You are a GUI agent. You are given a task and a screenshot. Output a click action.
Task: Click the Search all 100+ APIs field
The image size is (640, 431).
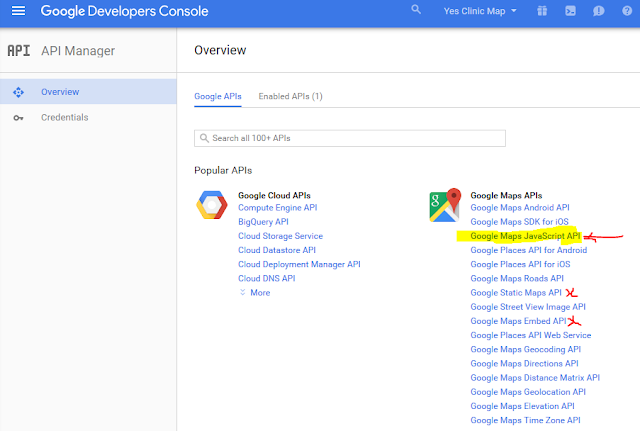click(x=350, y=138)
